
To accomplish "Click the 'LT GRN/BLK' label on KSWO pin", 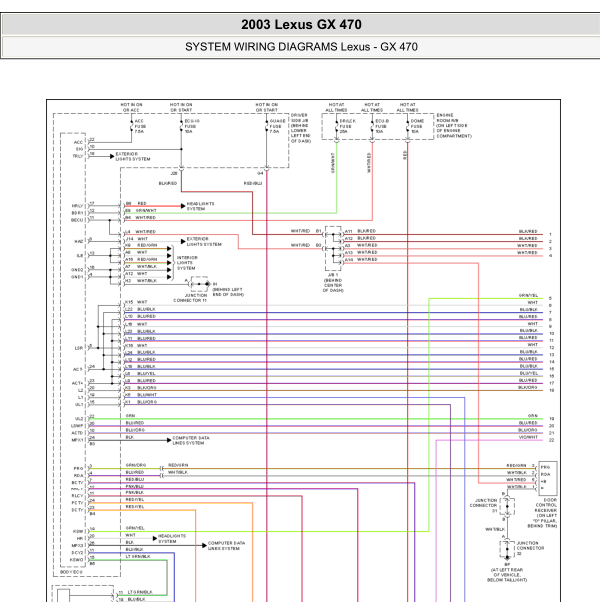I will [x=138, y=556].
